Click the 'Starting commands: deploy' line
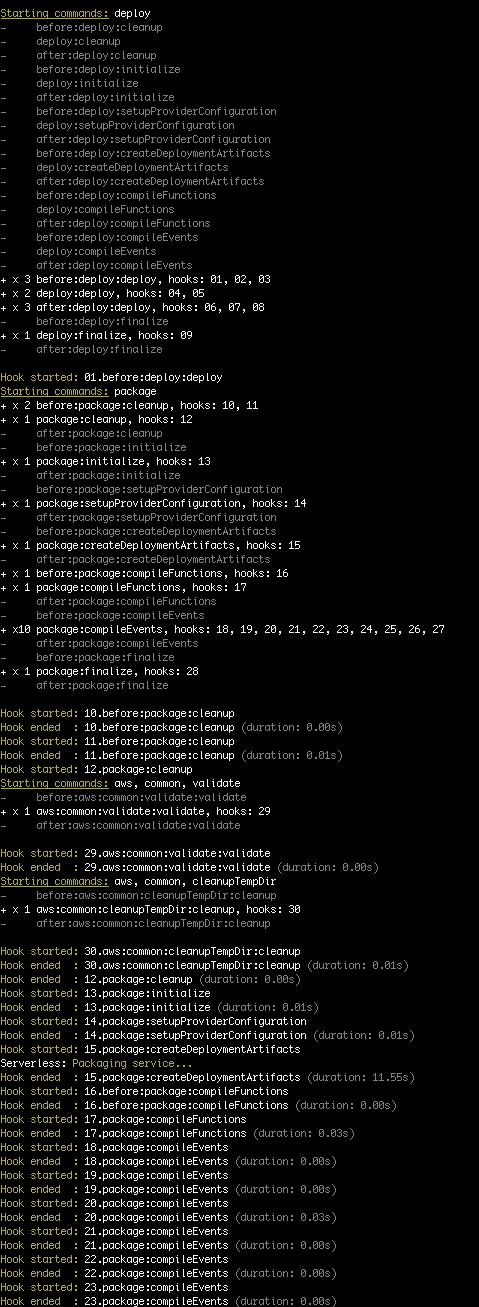 pos(76,13)
